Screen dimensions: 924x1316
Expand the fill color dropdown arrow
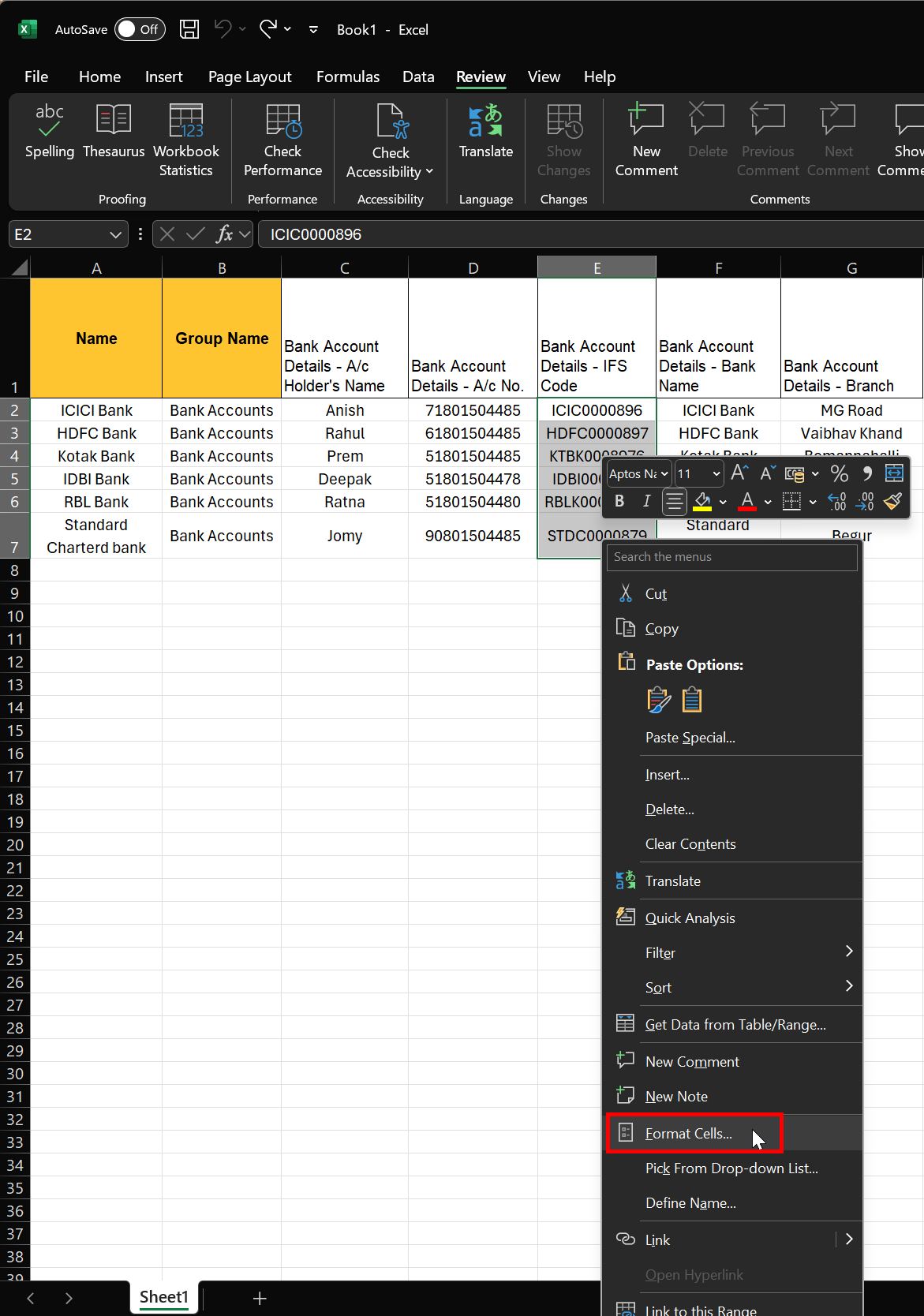pyautogui.click(x=723, y=502)
